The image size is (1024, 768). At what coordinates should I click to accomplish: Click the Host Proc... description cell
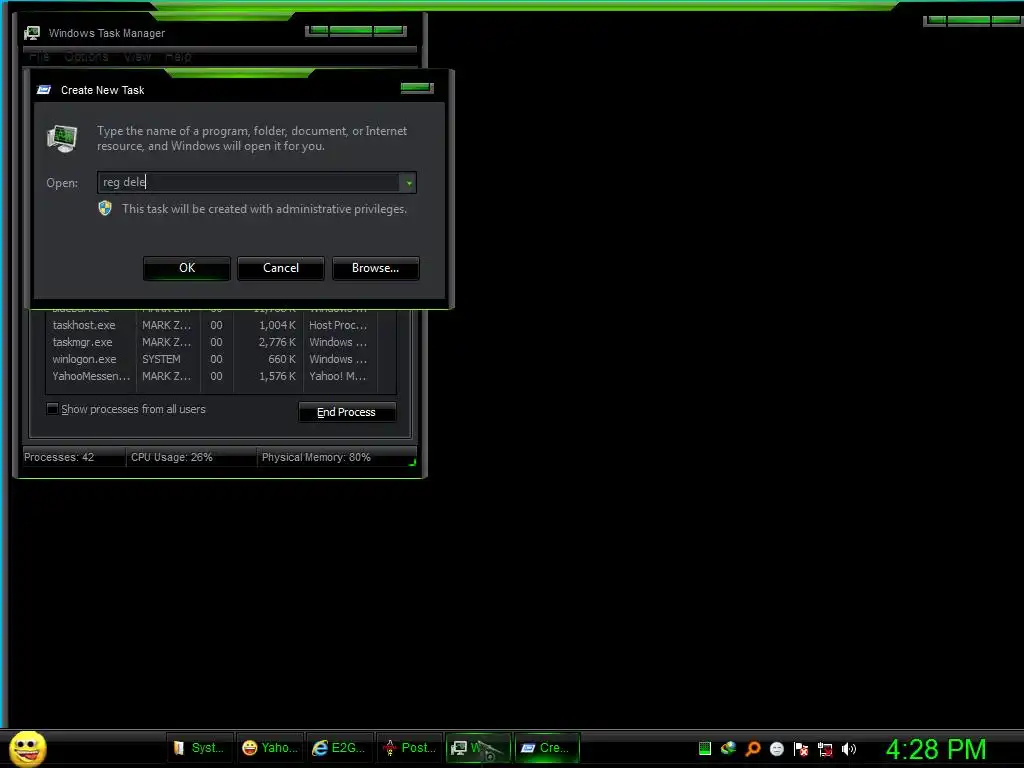pyautogui.click(x=338, y=325)
